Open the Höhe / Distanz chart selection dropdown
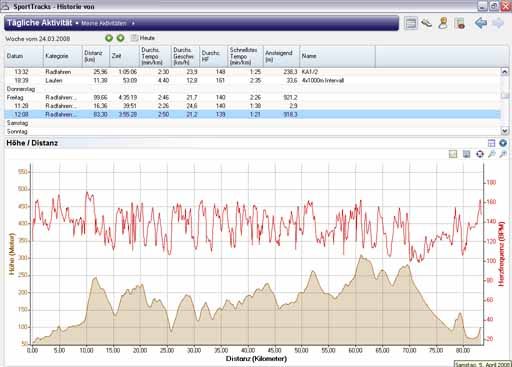 click(503, 143)
